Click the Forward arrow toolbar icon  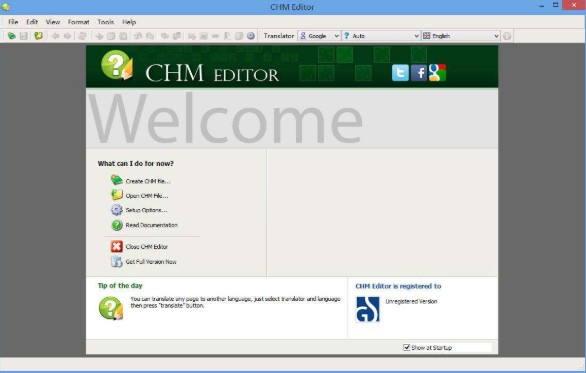pyautogui.click(x=67, y=36)
